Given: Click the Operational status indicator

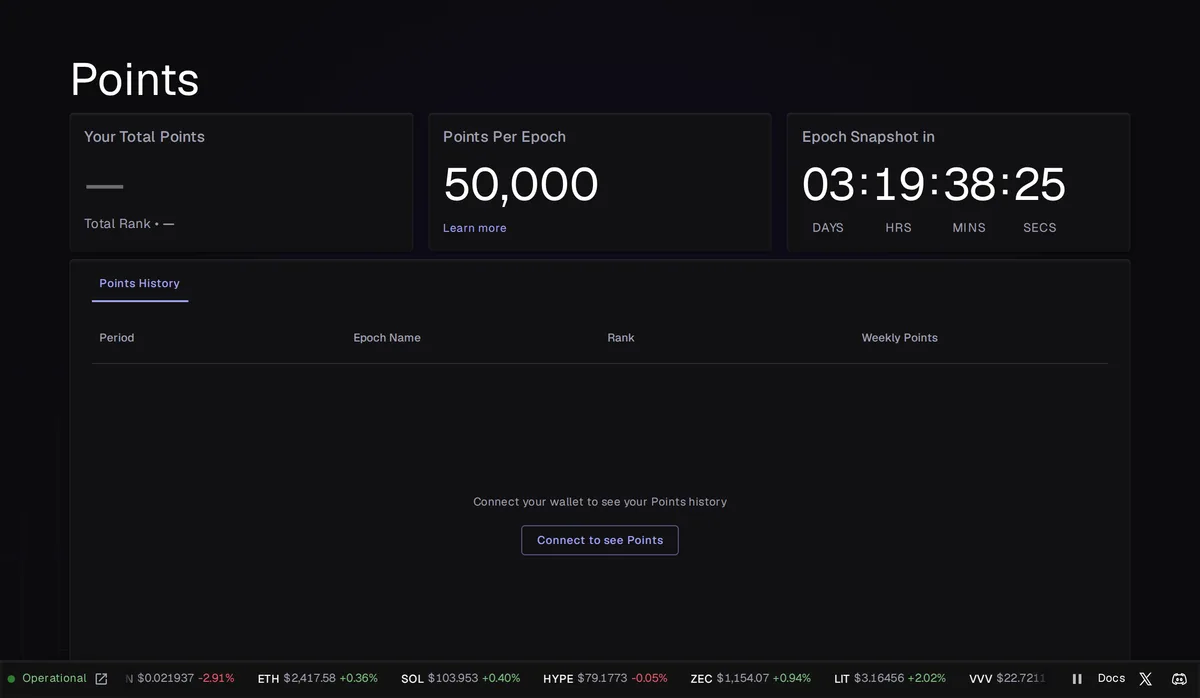Looking at the screenshot, I should click(47, 679).
